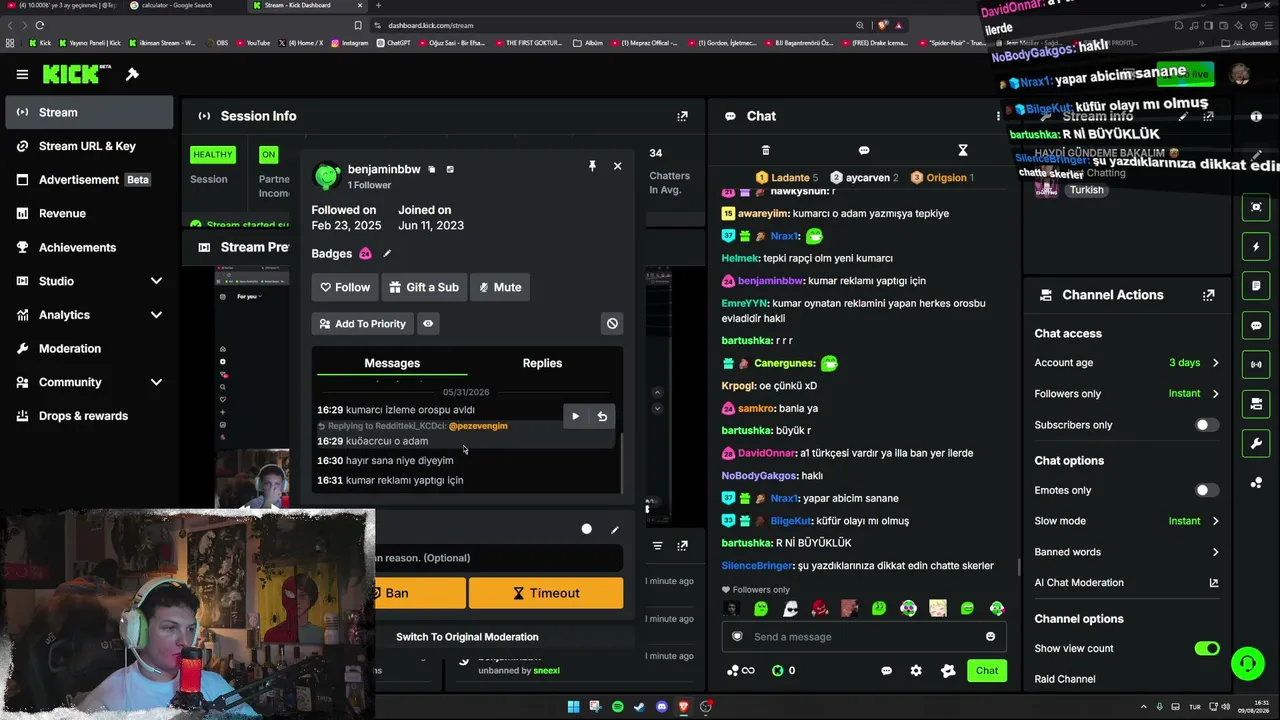Mute benjaminbbw
This screenshot has height=720, width=1280.
pos(500,287)
